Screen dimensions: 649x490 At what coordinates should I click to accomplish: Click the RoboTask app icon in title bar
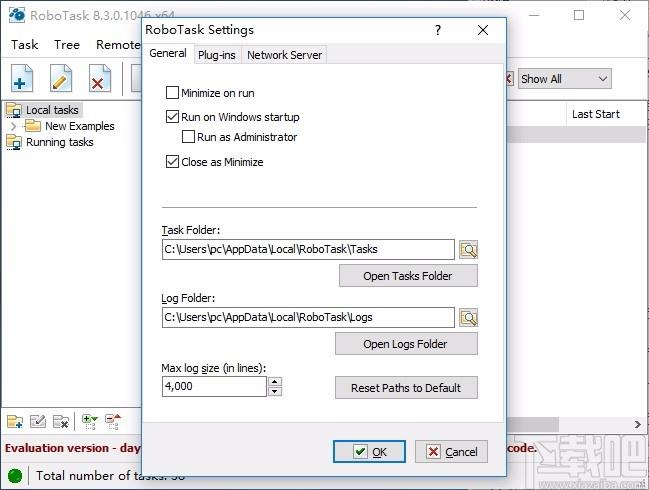pos(17,15)
